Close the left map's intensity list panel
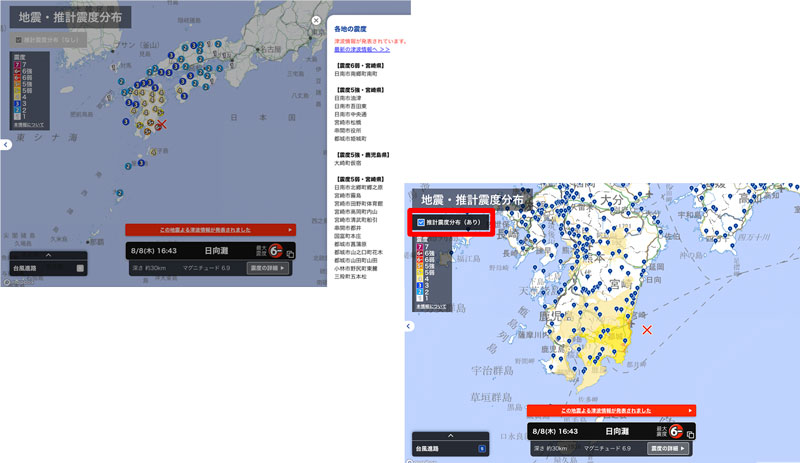This screenshot has width=800, height=463. (x=316, y=20)
